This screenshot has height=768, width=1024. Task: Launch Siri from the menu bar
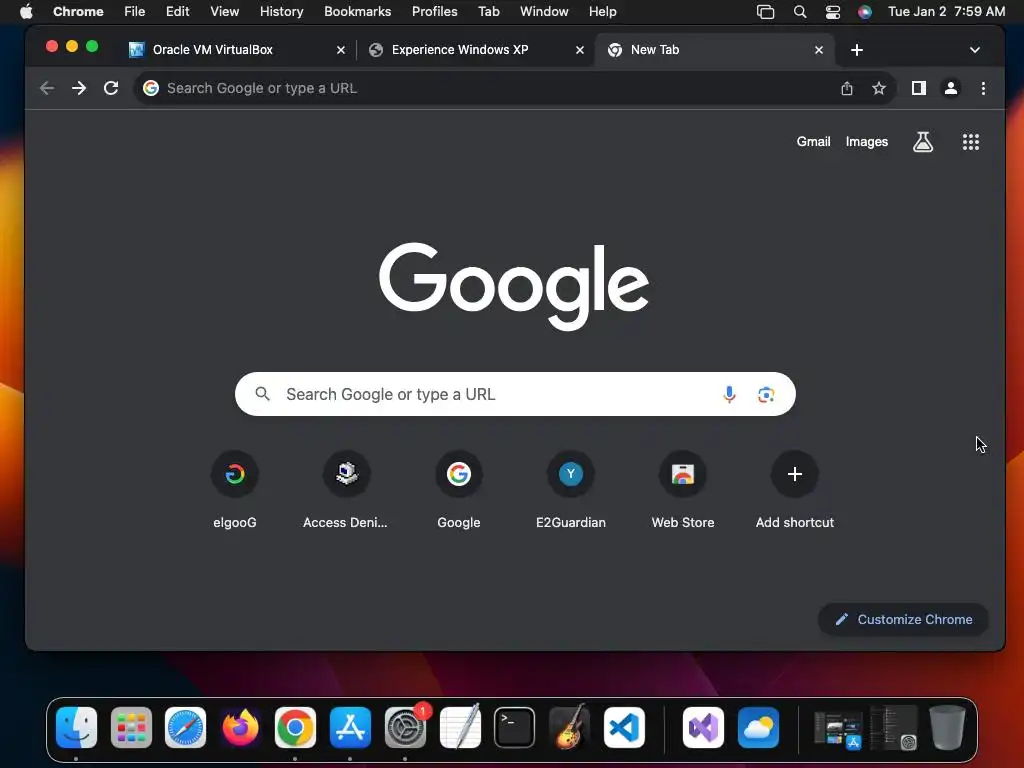[865, 12]
